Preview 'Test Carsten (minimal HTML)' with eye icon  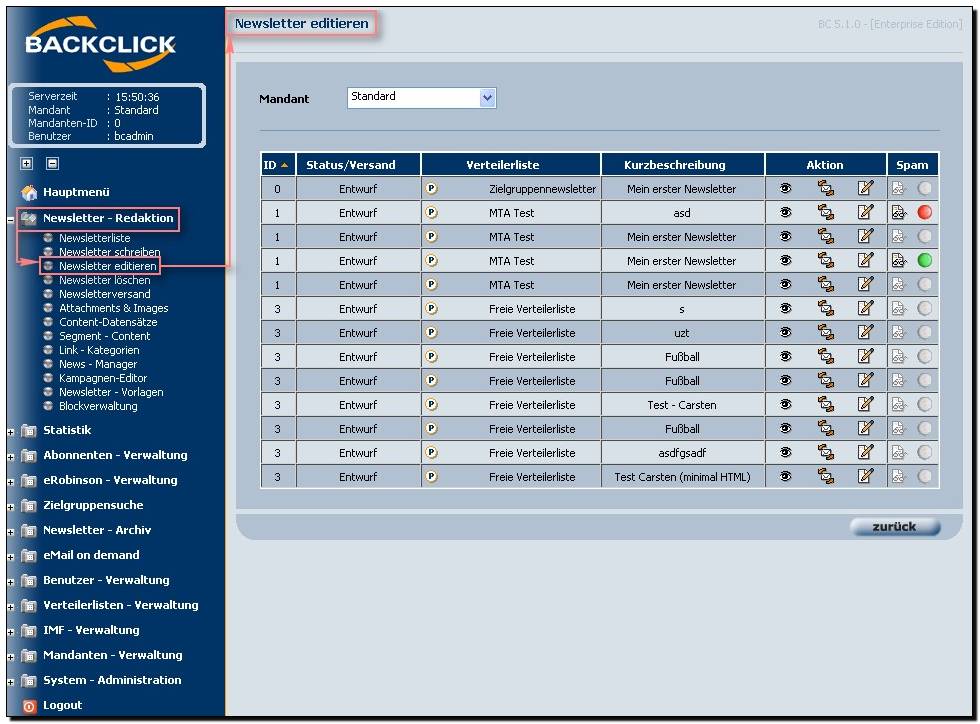pyautogui.click(x=786, y=476)
